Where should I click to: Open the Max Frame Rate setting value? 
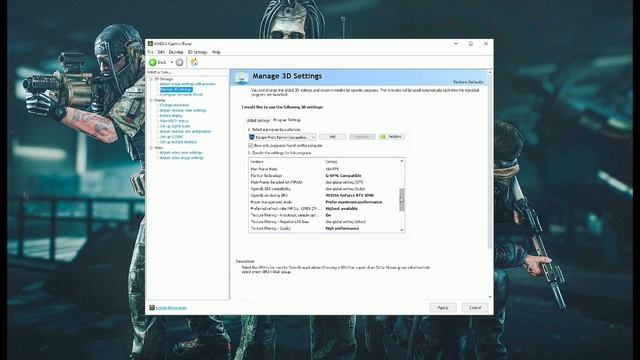pyautogui.click(x=332, y=169)
